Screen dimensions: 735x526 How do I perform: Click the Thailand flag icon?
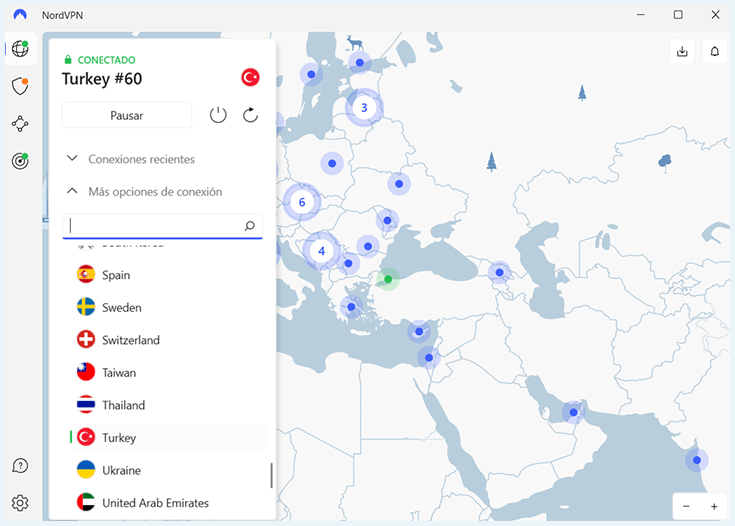click(x=86, y=405)
